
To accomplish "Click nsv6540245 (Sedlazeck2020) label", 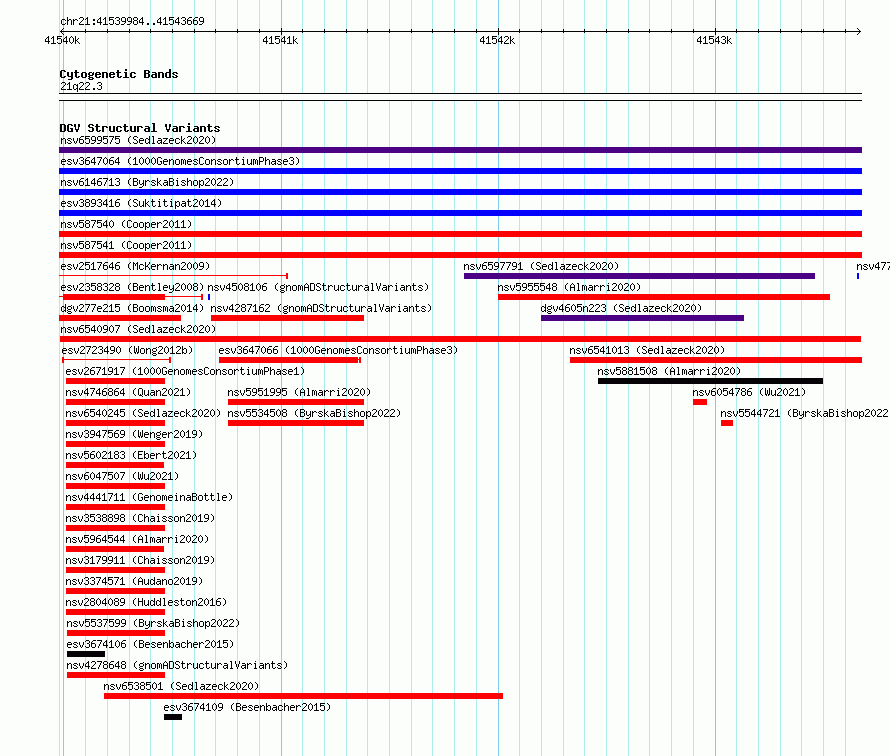I will (x=143, y=413).
